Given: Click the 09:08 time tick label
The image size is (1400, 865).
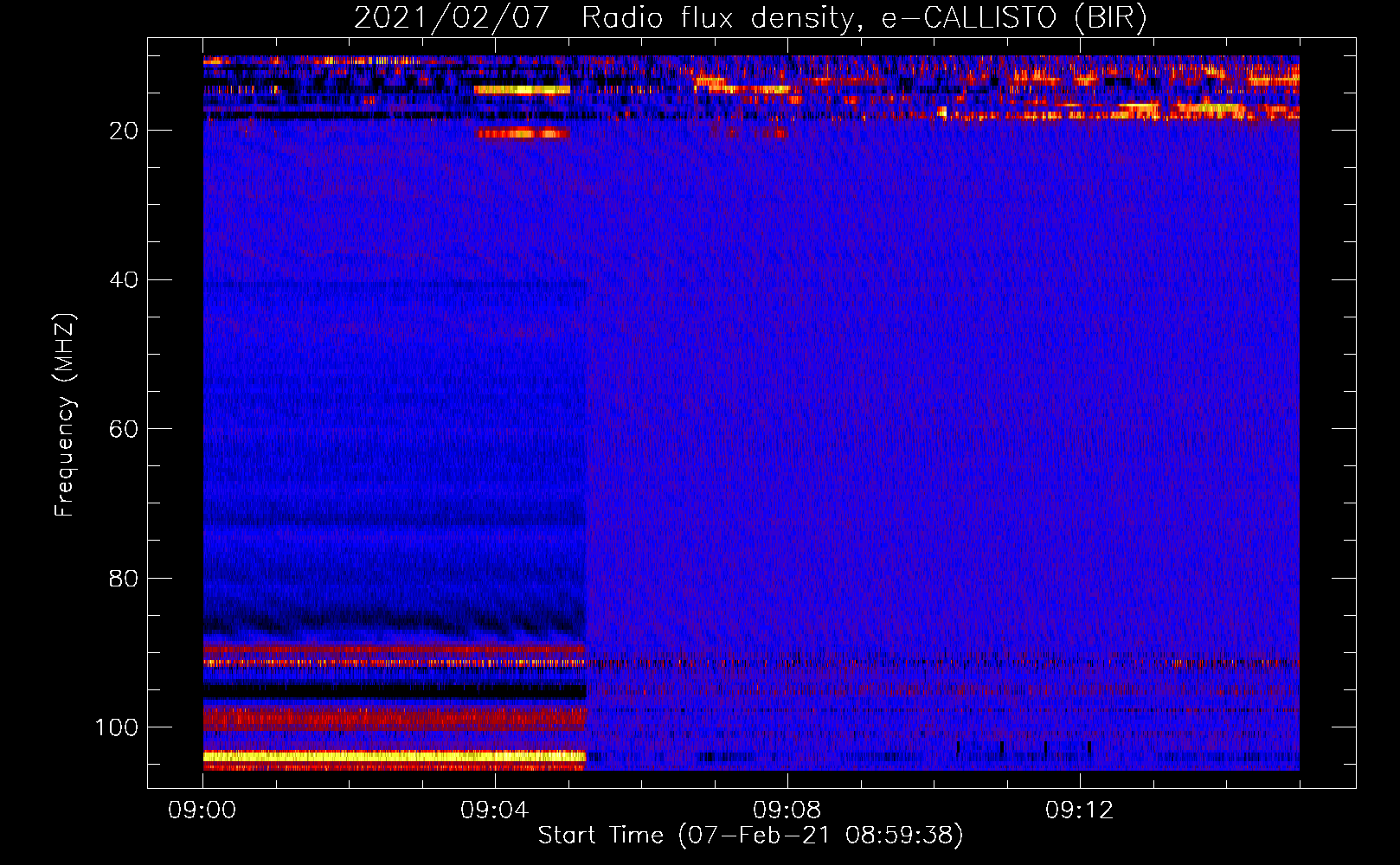Looking at the screenshot, I should [787, 811].
